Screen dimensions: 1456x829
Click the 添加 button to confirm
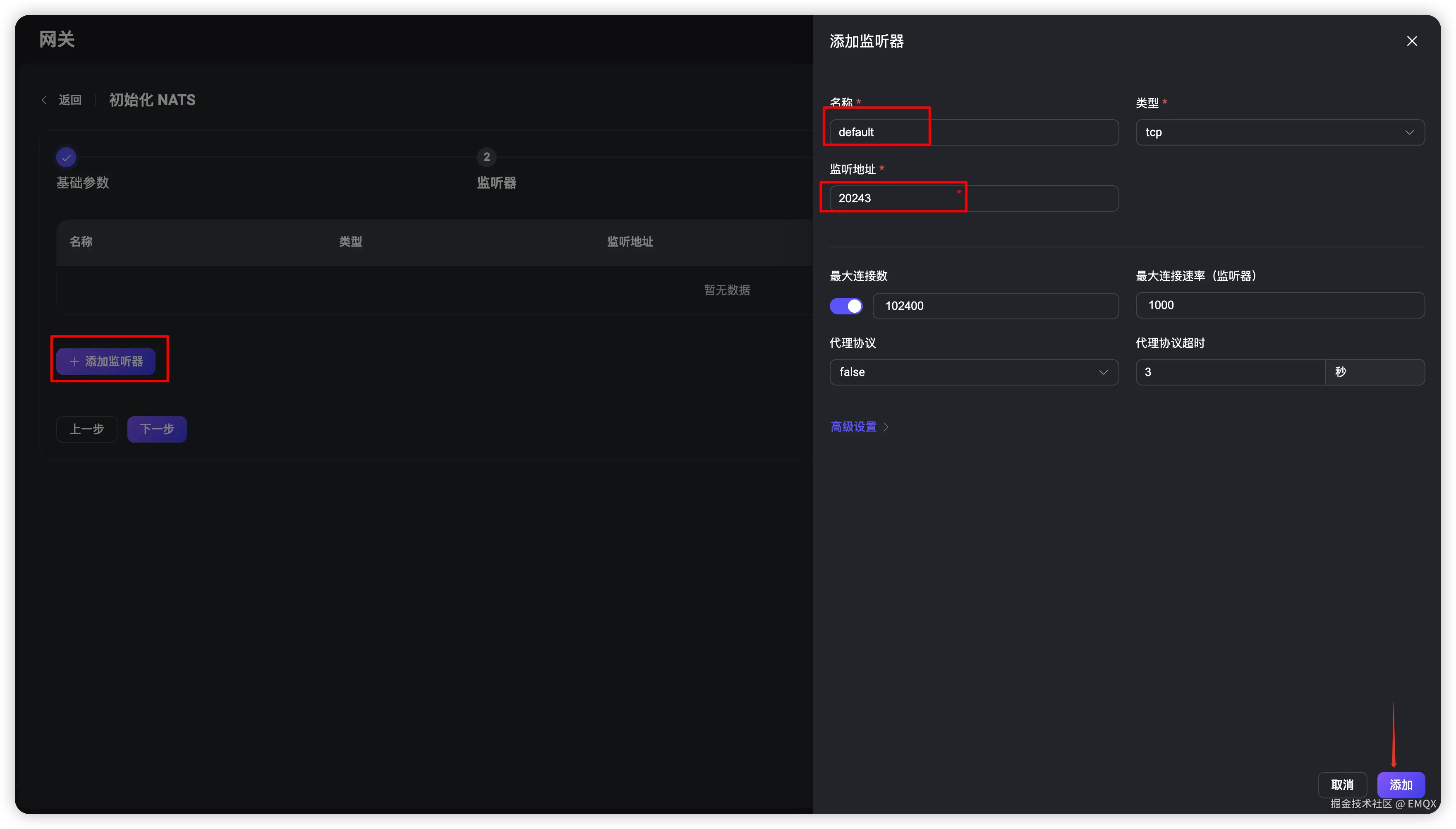(x=1401, y=785)
